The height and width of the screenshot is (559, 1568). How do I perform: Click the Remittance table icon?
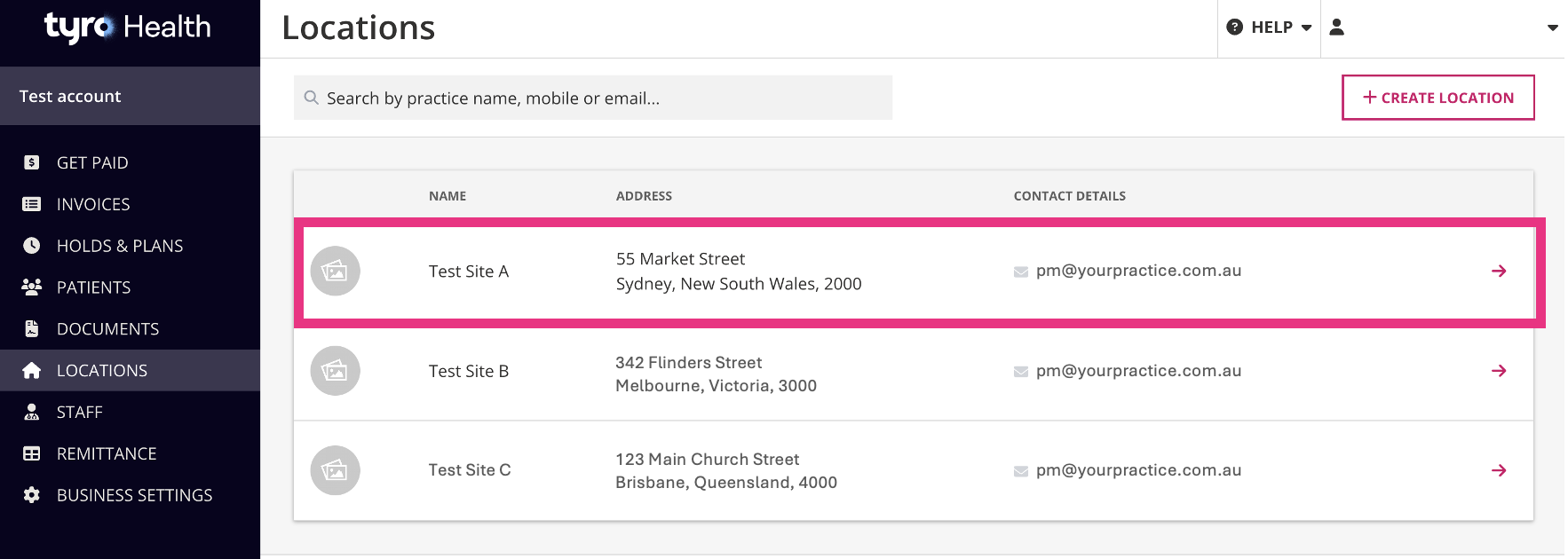tap(32, 453)
